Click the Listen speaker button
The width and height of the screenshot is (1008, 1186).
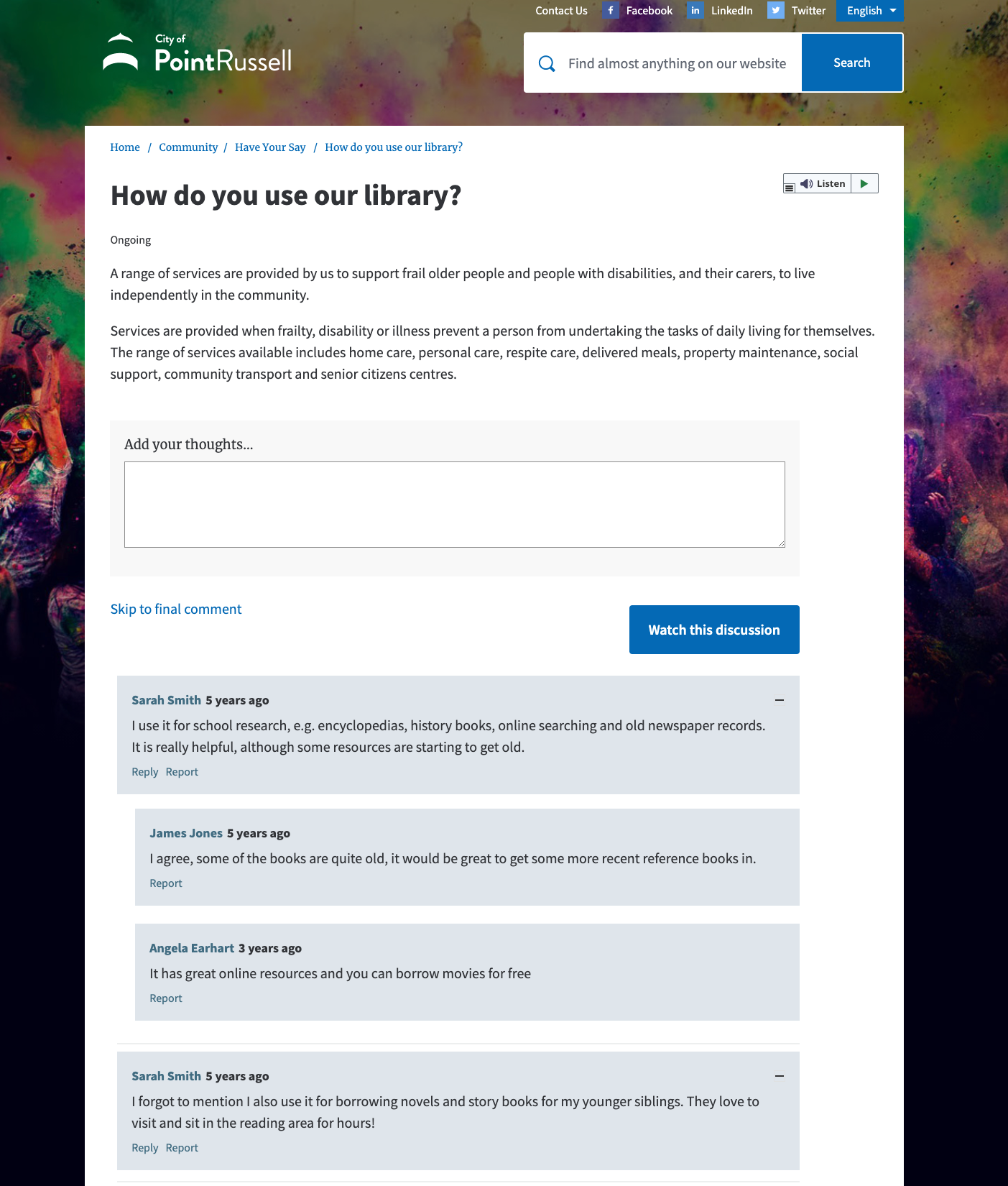pos(823,184)
